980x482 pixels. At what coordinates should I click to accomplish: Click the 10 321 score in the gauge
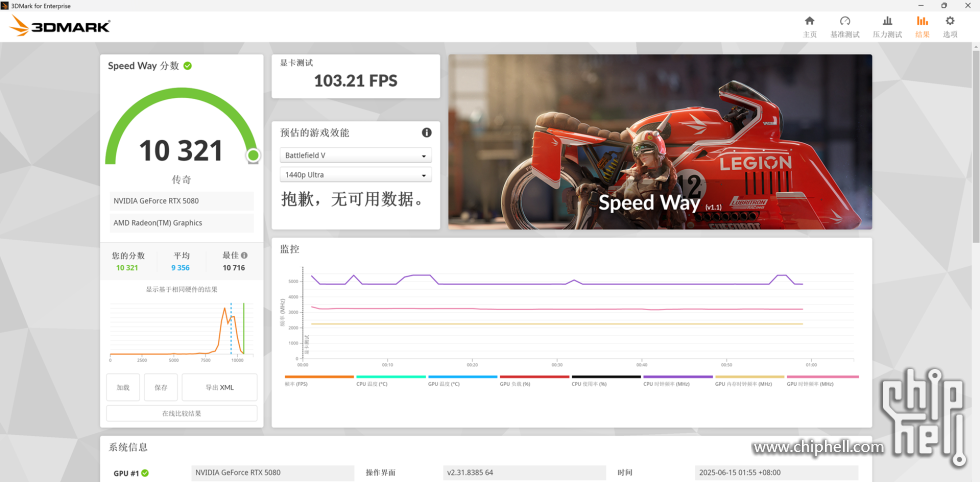[x=181, y=151]
